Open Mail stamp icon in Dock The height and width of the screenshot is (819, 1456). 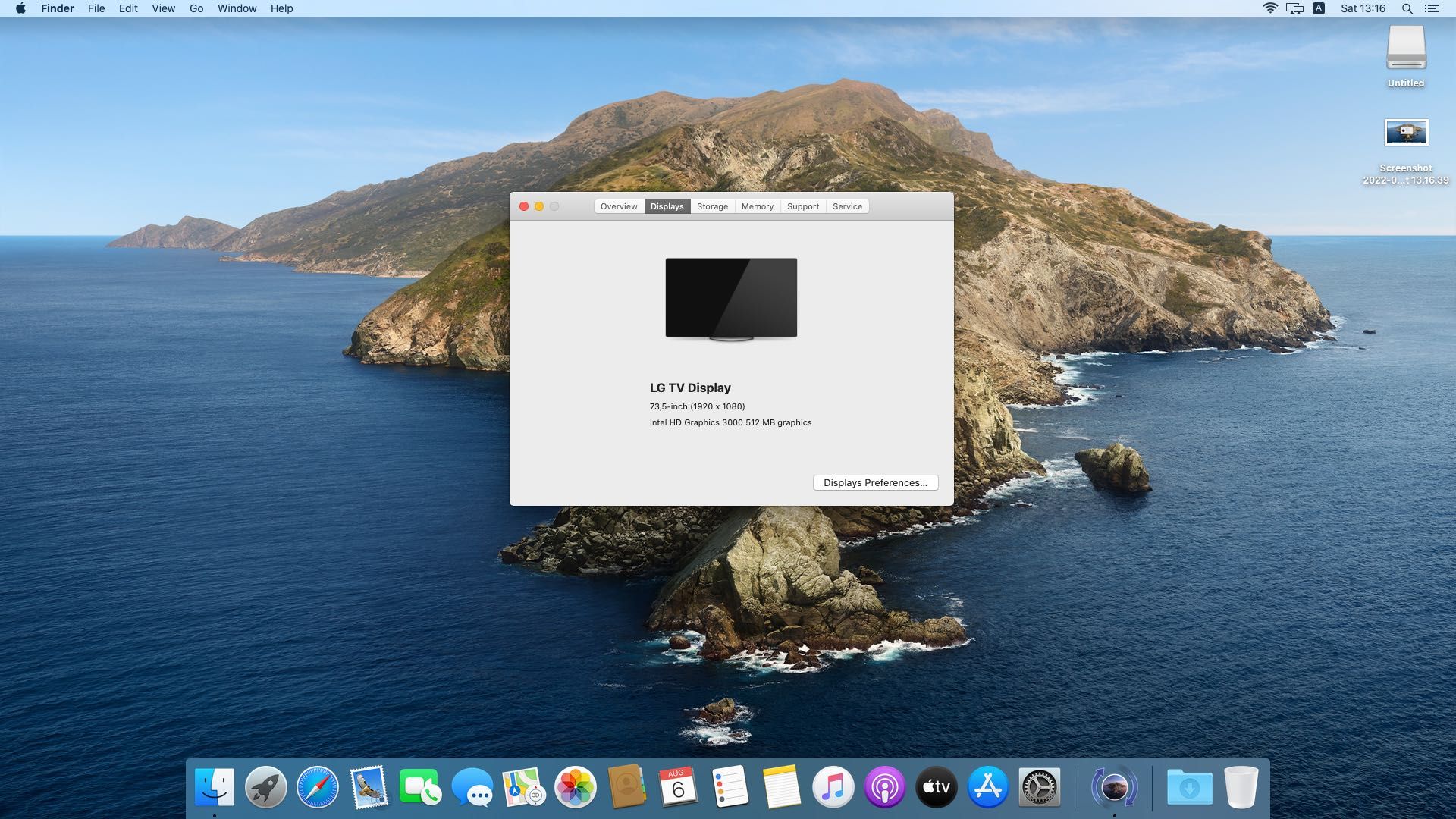tap(369, 787)
